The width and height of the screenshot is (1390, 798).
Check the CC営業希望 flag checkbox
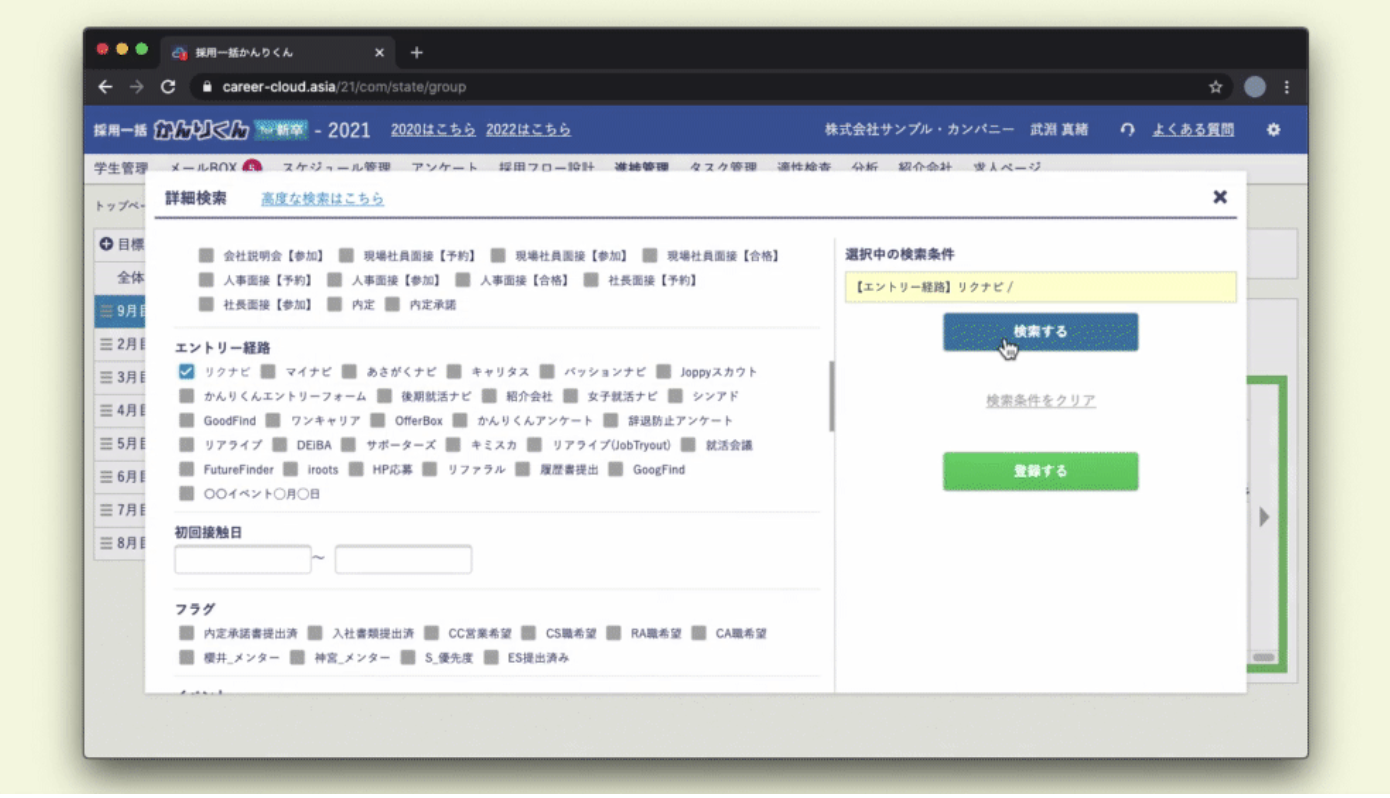click(431, 633)
